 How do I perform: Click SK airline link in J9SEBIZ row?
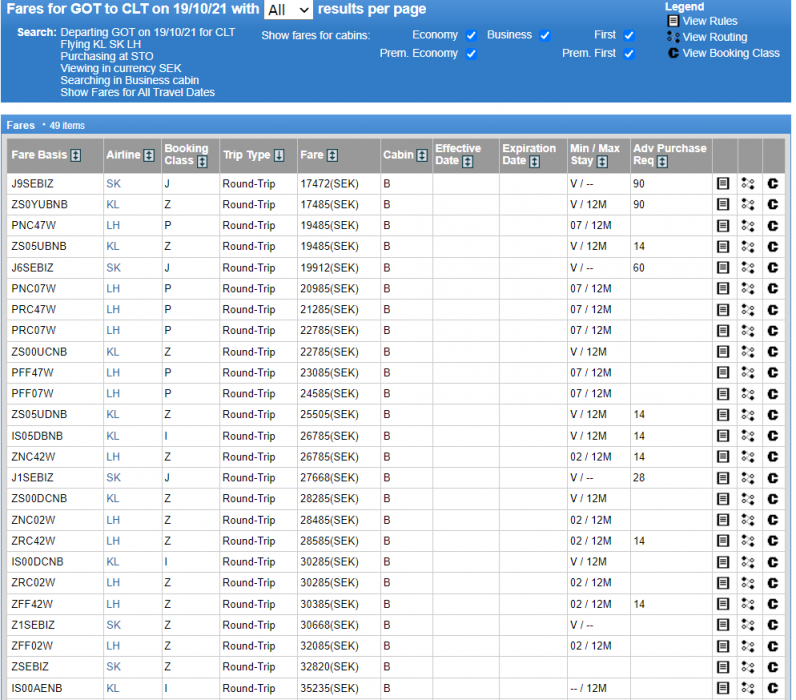tap(112, 184)
